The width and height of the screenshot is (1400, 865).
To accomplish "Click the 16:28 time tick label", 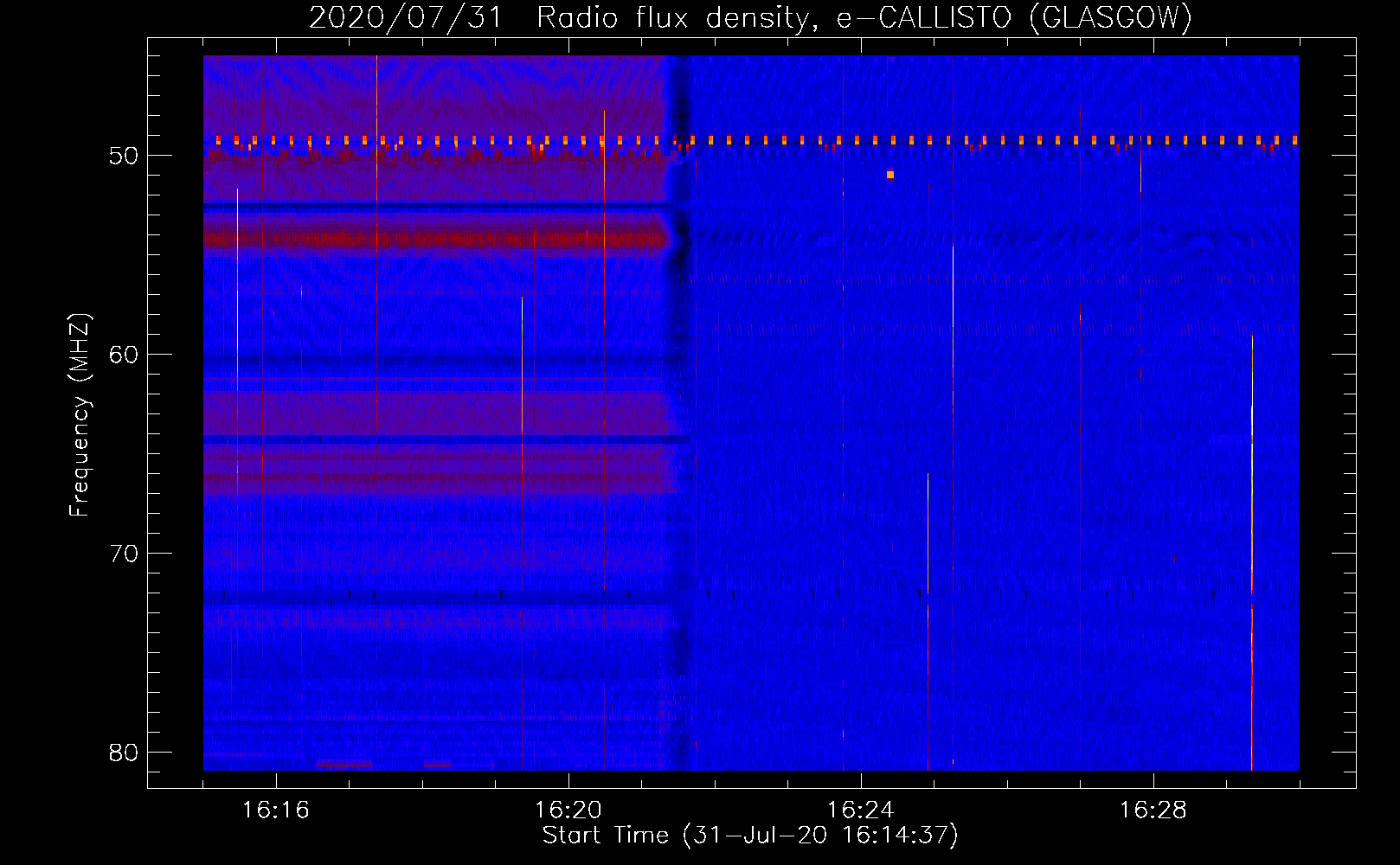I will point(1153,811).
